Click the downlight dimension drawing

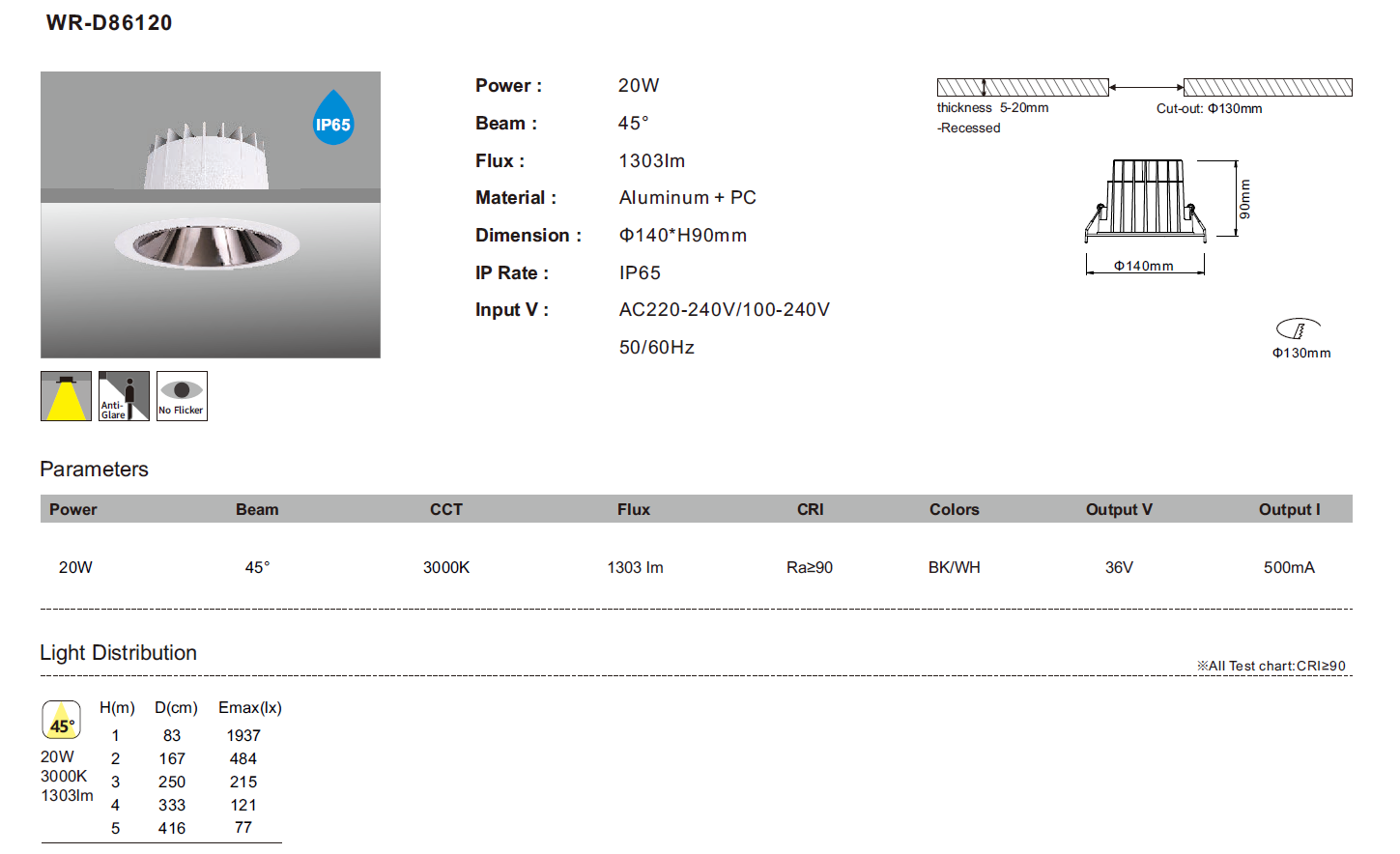[1146, 201]
